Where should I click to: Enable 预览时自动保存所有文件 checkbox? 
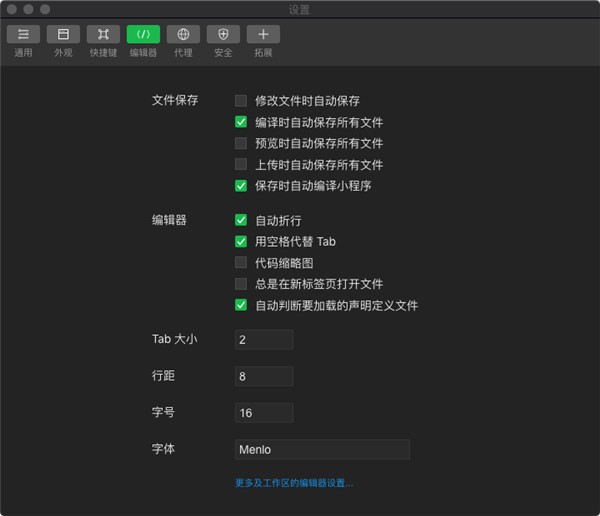tap(241, 143)
